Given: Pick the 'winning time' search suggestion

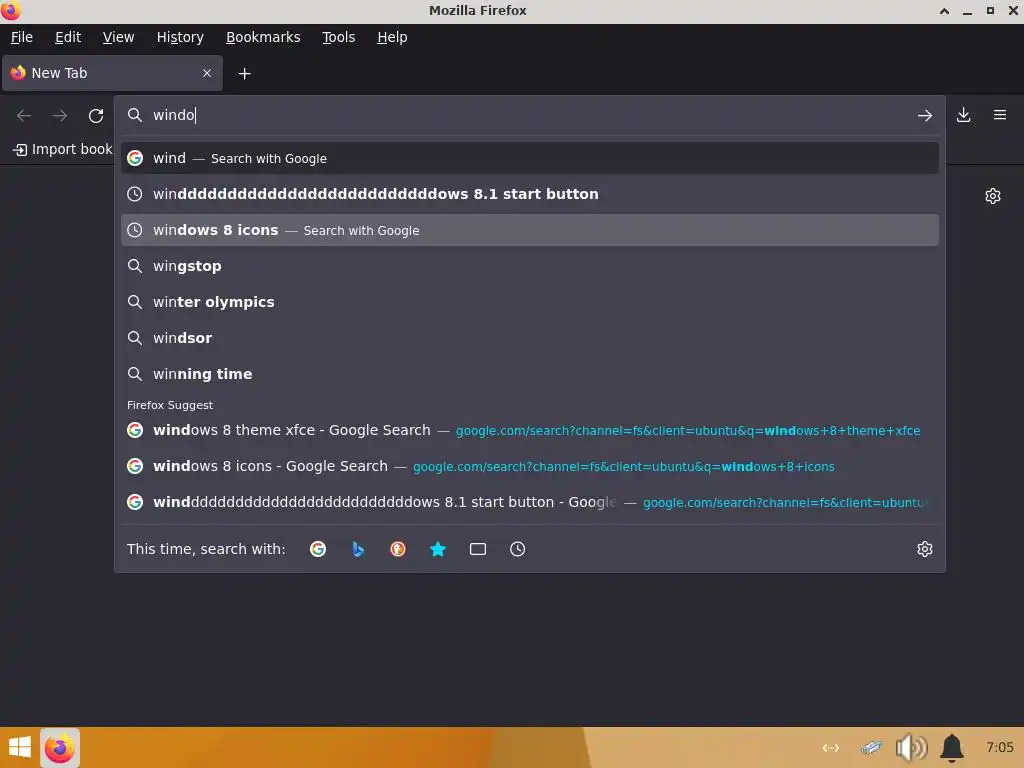Looking at the screenshot, I should (x=530, y=374).
